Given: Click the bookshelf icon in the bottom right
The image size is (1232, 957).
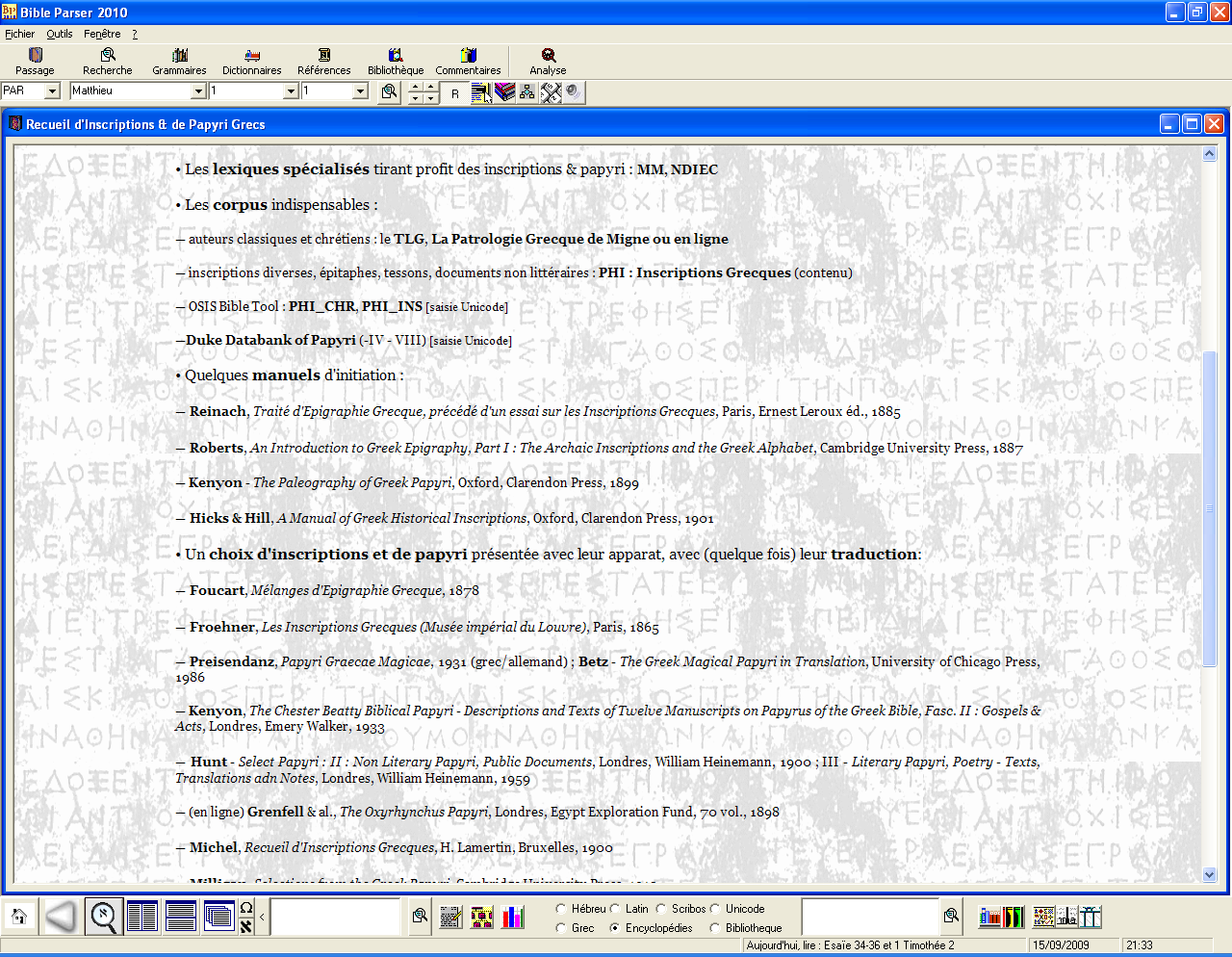Looking at the screenshot, I should (x=989, y=917).
